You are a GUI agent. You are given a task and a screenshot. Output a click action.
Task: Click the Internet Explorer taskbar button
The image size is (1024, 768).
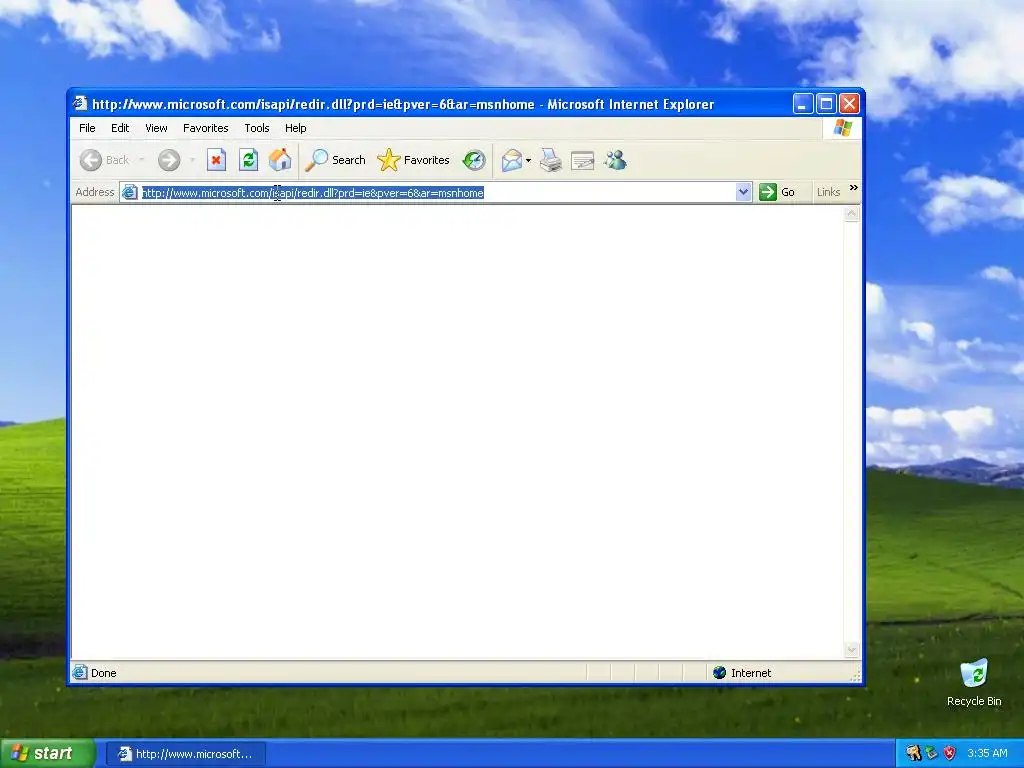(x=185, y=754)
